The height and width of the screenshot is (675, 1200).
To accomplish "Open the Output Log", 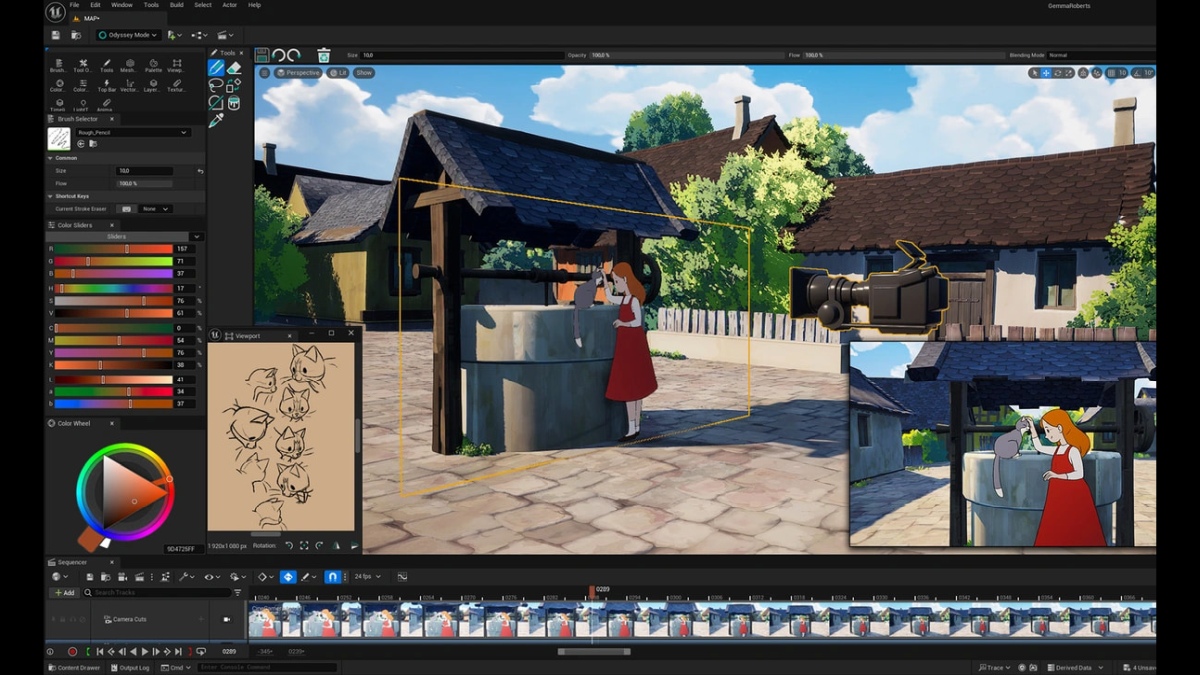I will (131, 667).
